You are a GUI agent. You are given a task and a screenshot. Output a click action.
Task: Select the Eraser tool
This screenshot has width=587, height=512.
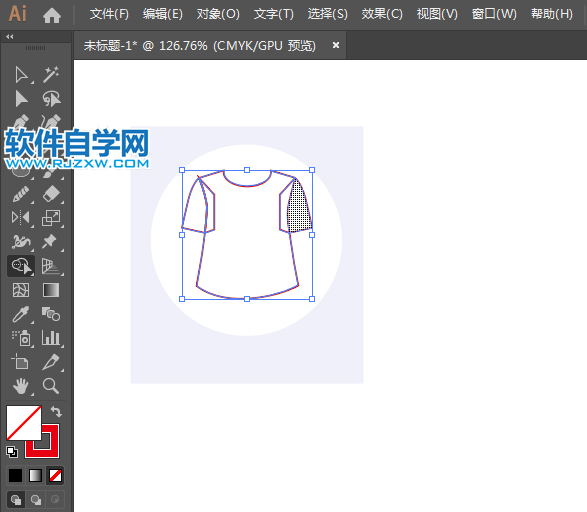[51, 194]
